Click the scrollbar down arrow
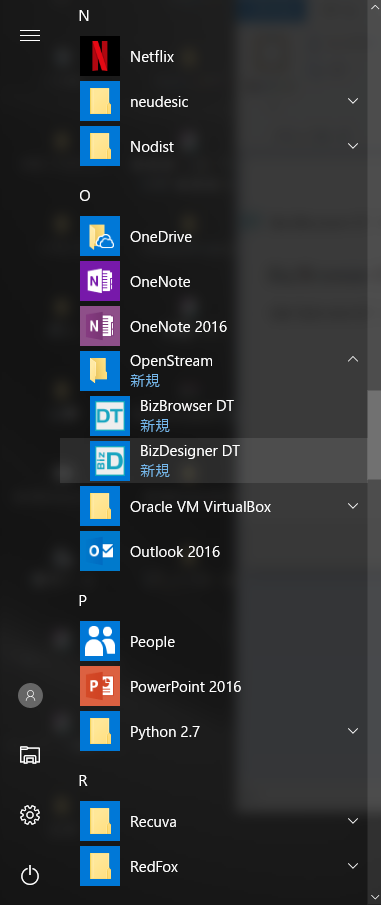Viewport: 381px width, 905px height. pos(375,896)
